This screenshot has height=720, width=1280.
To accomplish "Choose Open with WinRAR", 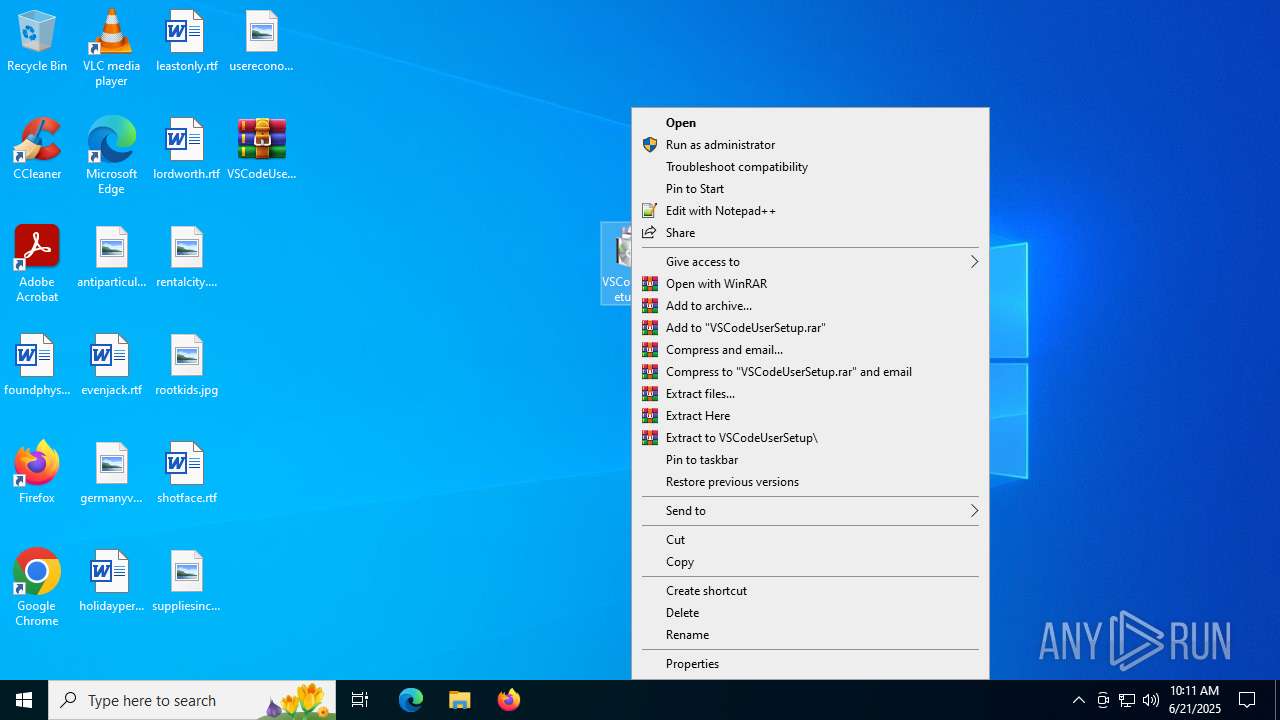I will tap(810, 284).
